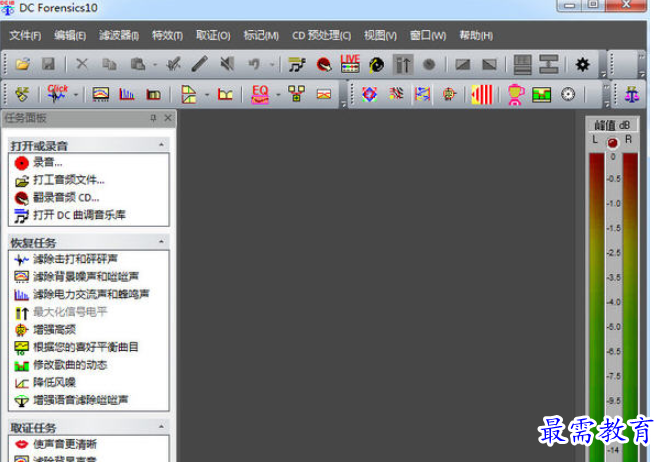Click the harmonic reject bars filter icon
Screen dimensions: 662x462
pos(127,94)
